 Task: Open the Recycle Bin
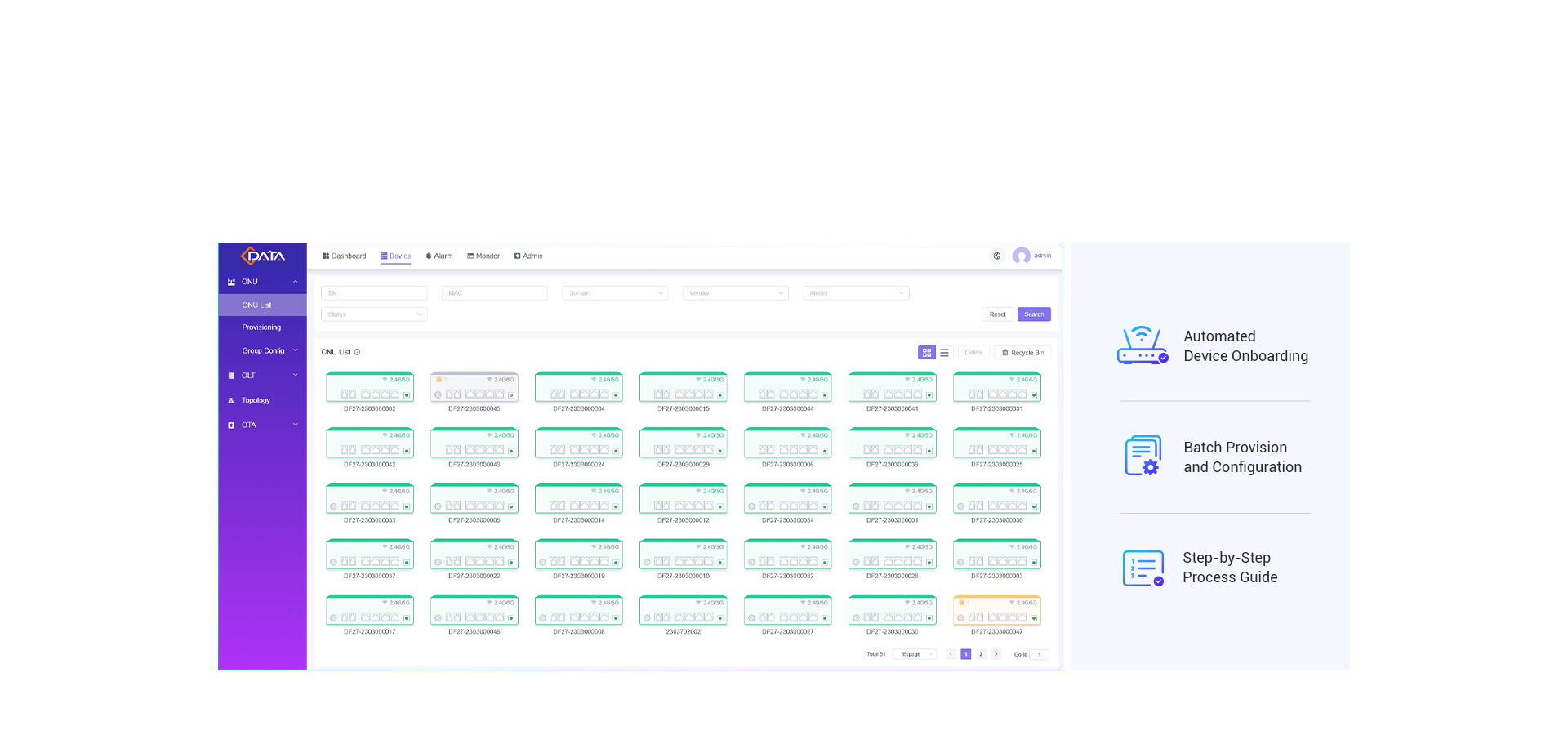(x=1022, y=353)
